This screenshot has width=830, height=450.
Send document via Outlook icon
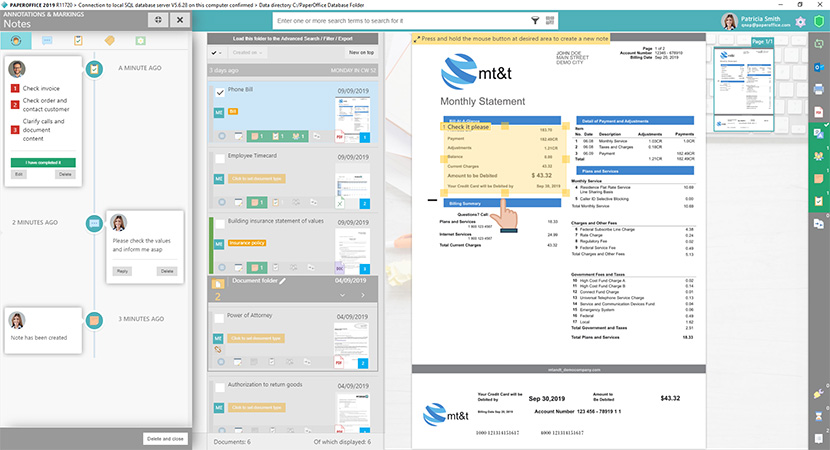(x=818, y=67)
